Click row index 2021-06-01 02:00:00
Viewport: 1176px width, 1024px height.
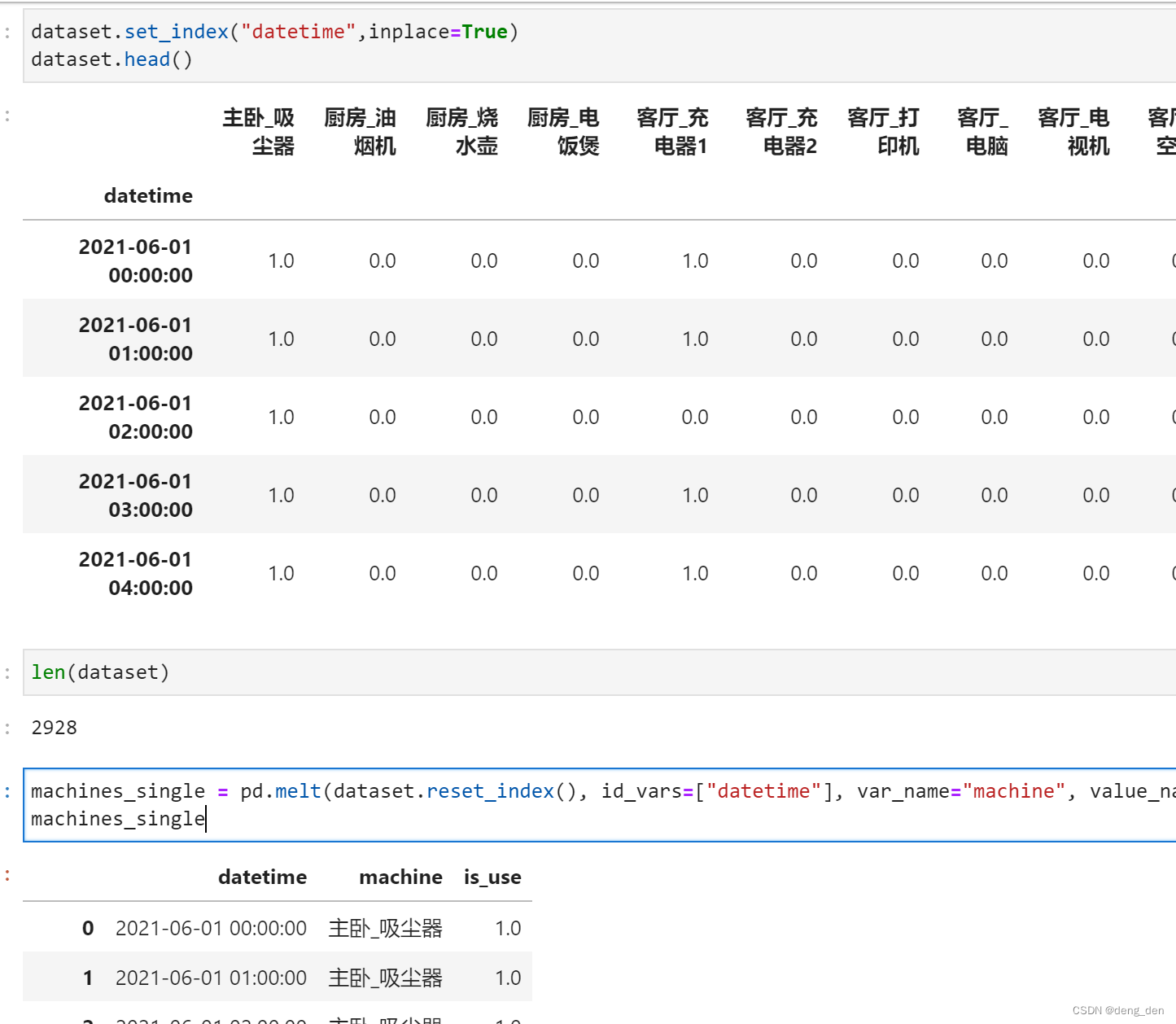(136, 417)
